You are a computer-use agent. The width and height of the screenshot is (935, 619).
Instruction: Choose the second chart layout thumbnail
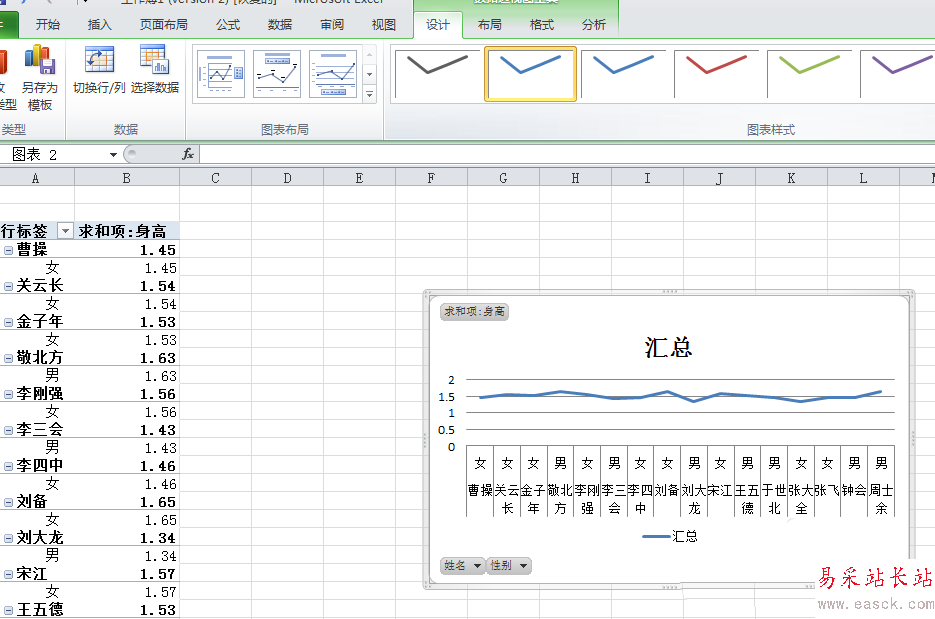tap(277, 74)
